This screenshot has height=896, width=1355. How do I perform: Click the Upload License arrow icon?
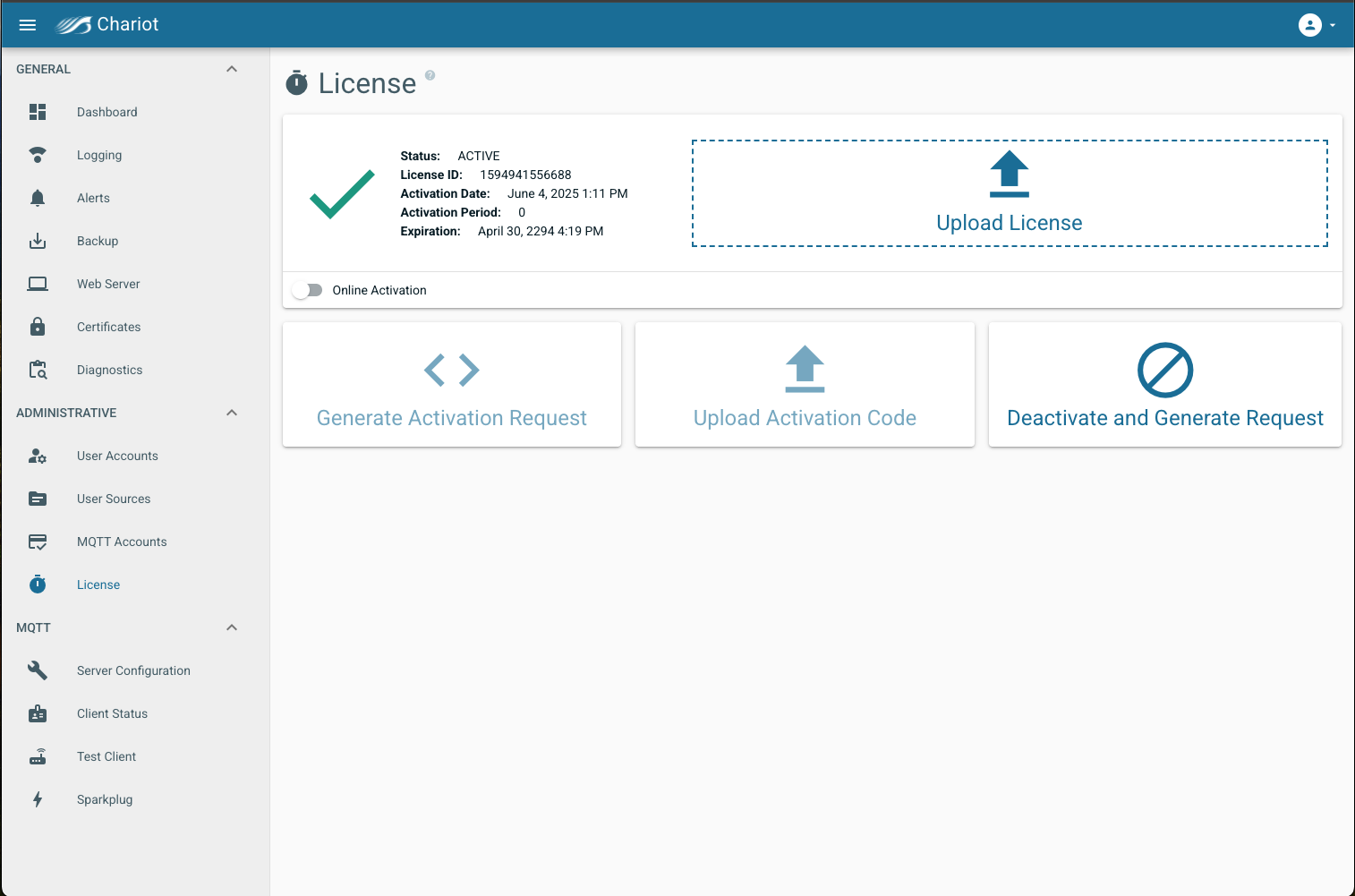[x=1010, y=174]
